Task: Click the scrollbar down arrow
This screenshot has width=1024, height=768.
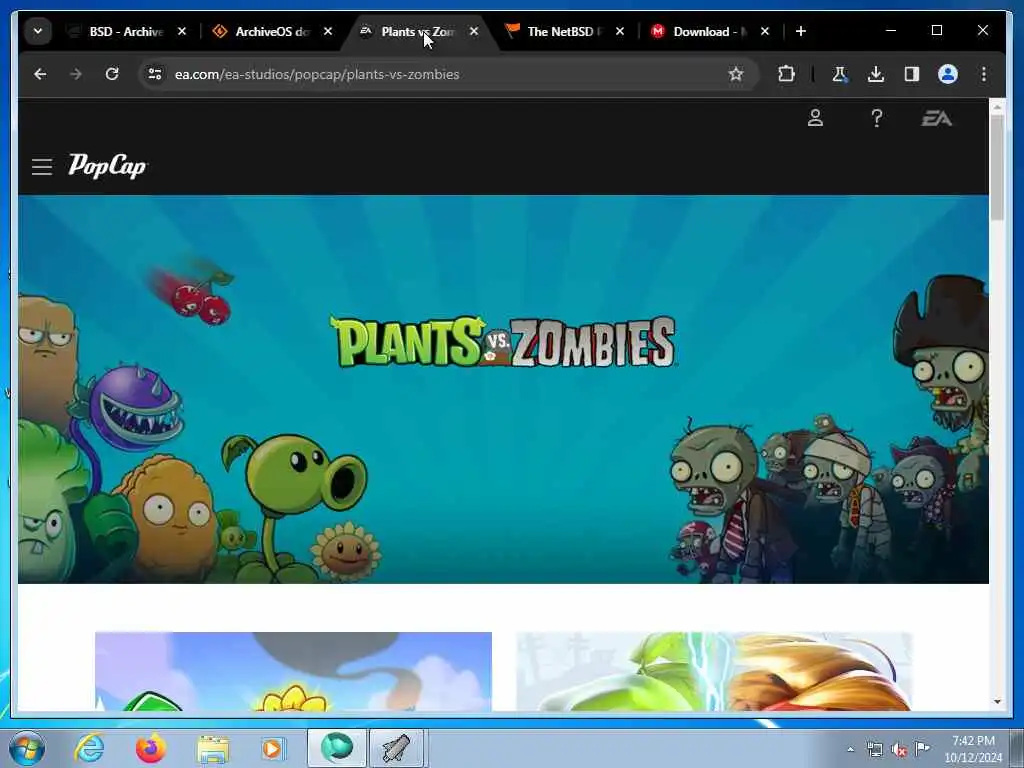Action: 997,702
